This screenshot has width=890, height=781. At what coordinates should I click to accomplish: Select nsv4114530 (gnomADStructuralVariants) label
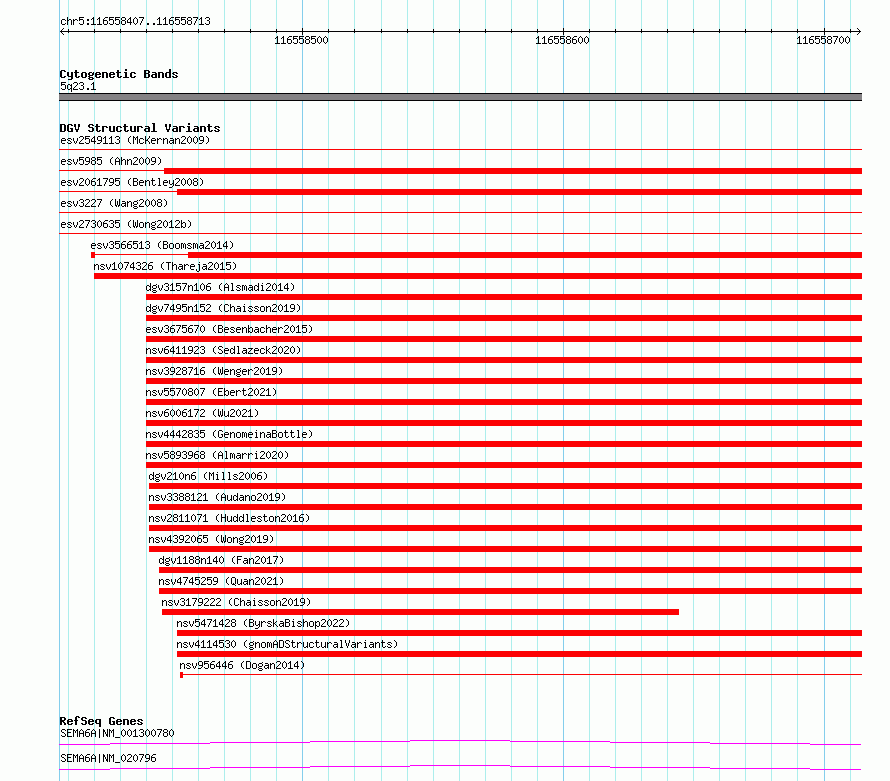(287, 644)
